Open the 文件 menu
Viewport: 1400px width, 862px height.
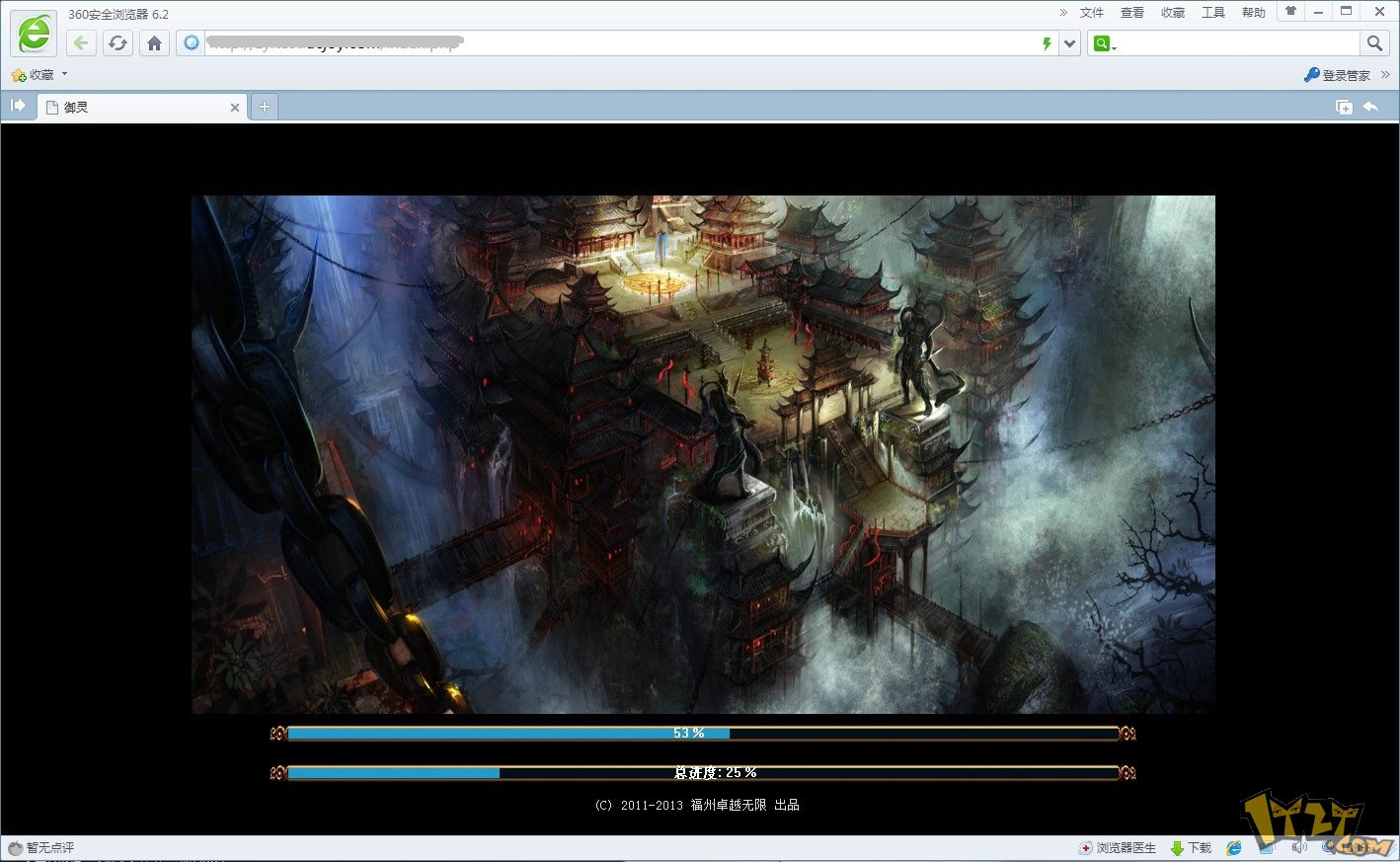(1092, 13)
